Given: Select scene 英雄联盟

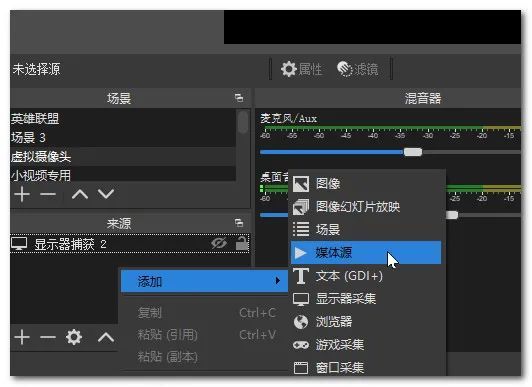Looking at the screenshot, I should pyautogui.click(x=123, y=118).
